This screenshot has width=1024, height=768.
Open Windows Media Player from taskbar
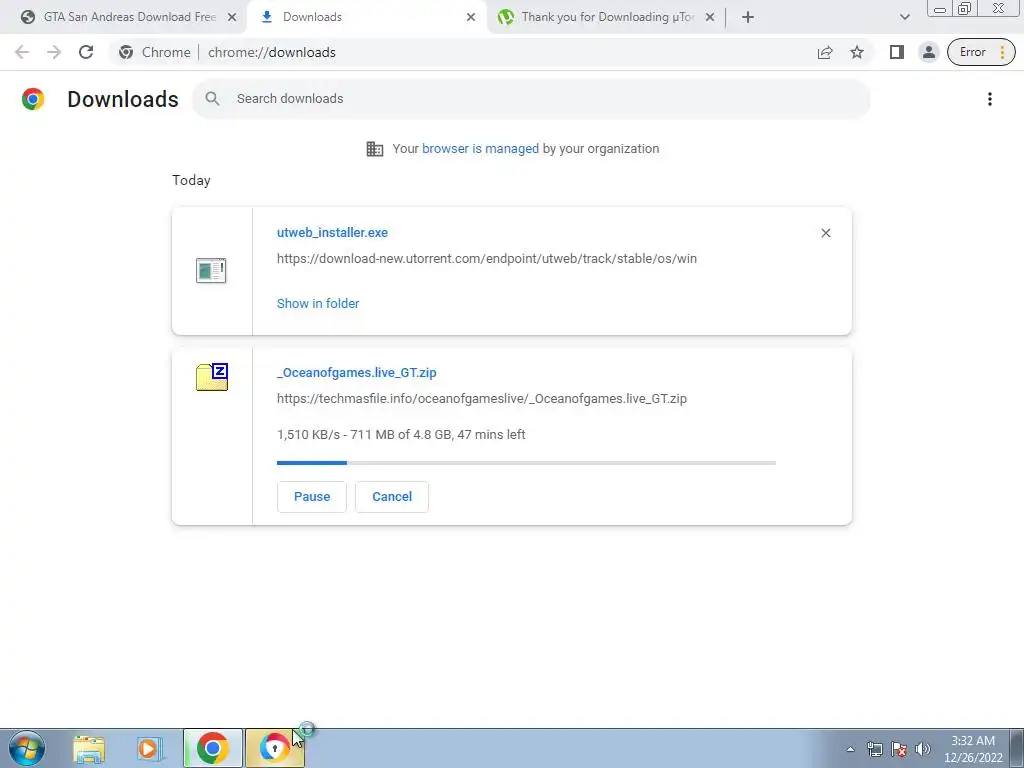[x=150, y=748]
